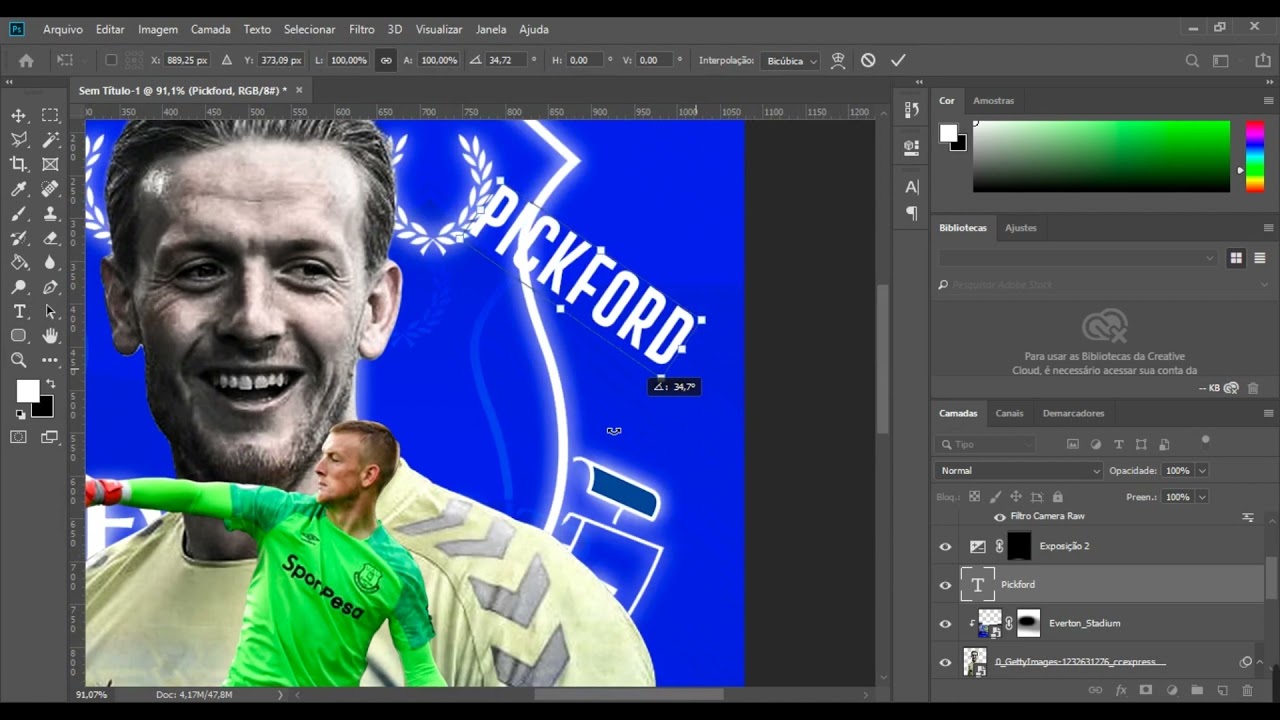Select the Eraser tool
The image size is (1280, 720).
pos(50,238)
